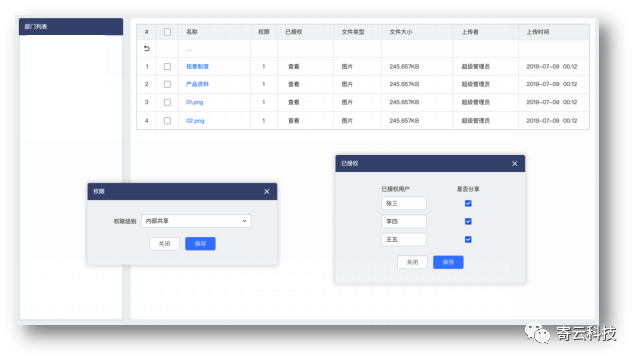
Task: Click the 文件大小 column header
Action: pyautogui.click(x=401, y=32)
